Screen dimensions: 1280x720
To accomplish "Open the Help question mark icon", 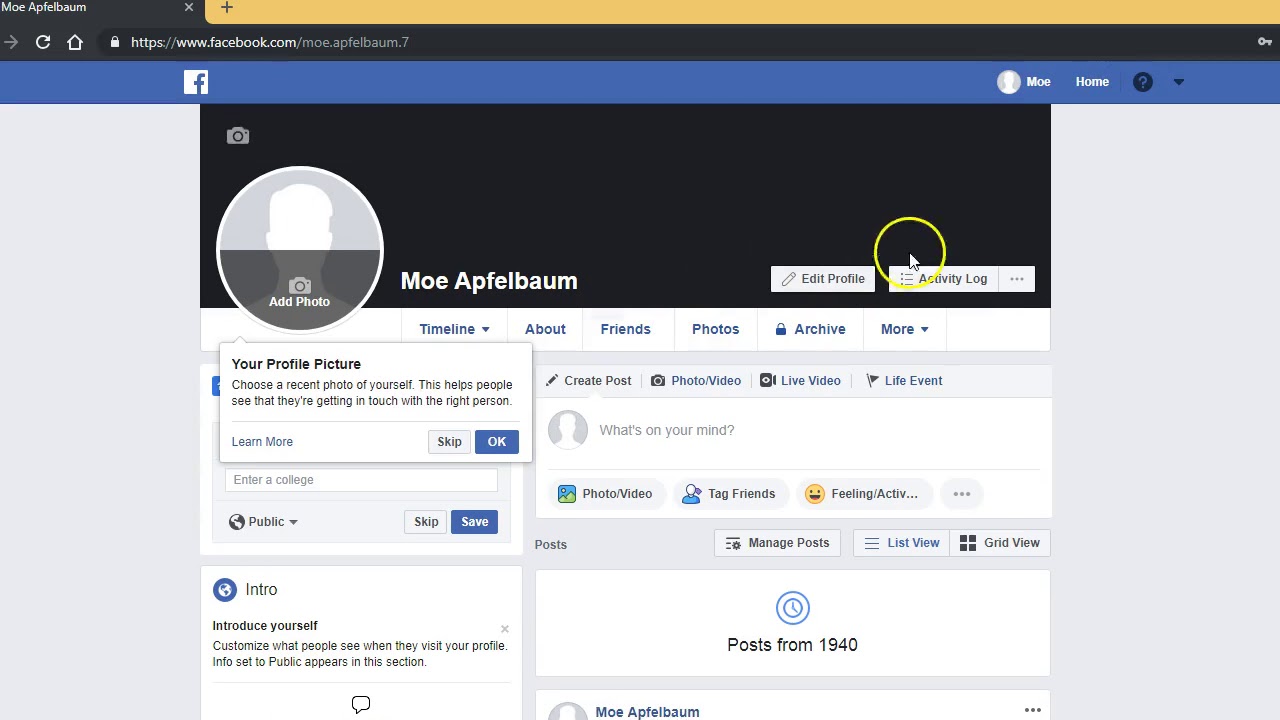I will (x=1143, y=82).
